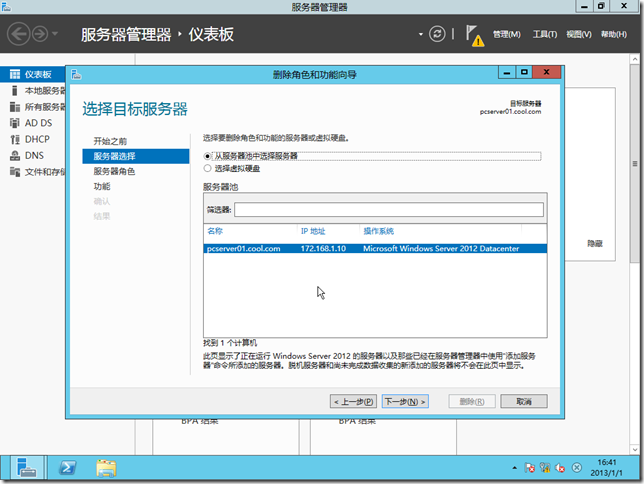644x484 pixels.
Task: Click Server Manager icon in the taskbar
Action: point(27,468)
